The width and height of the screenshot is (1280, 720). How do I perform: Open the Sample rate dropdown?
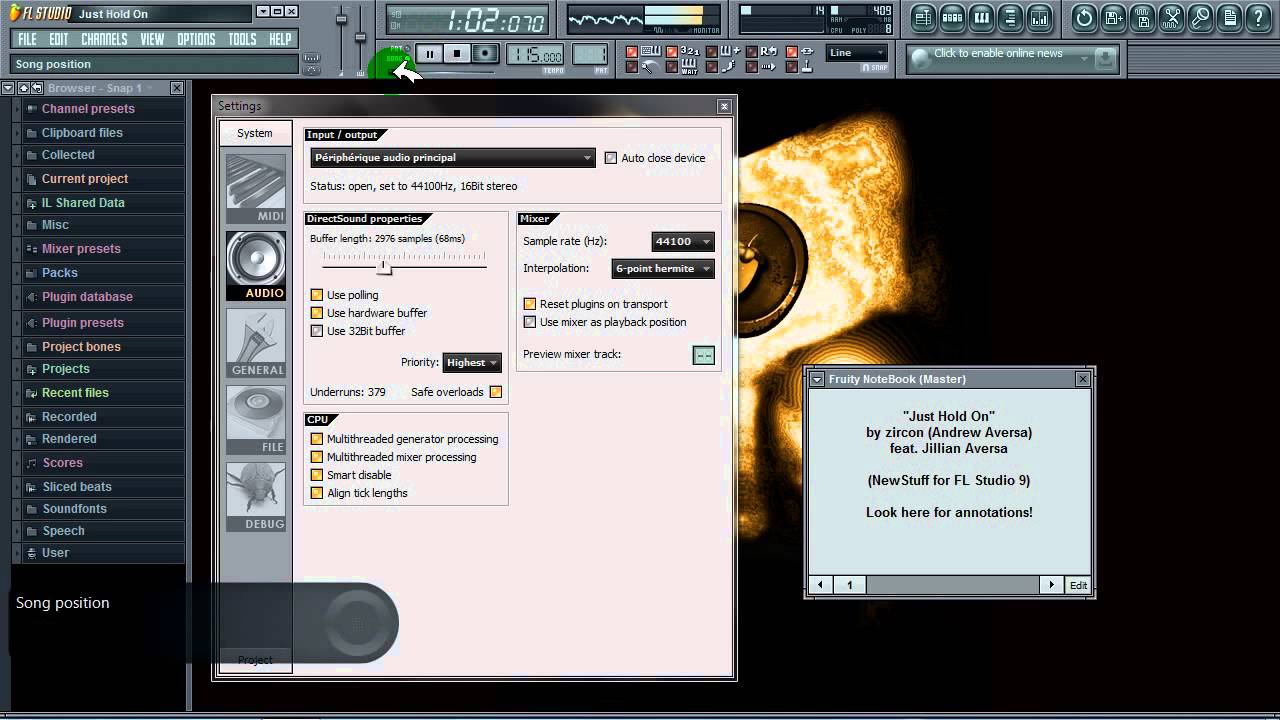click(x=683, y=241)
